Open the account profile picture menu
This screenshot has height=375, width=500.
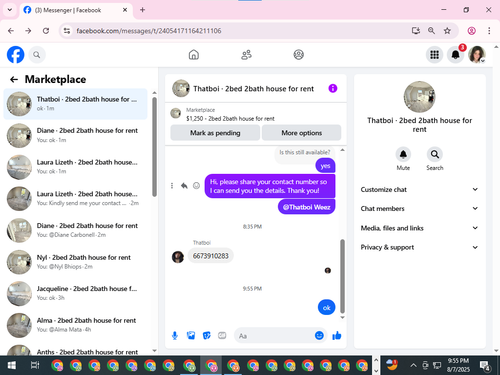[477, 55]
